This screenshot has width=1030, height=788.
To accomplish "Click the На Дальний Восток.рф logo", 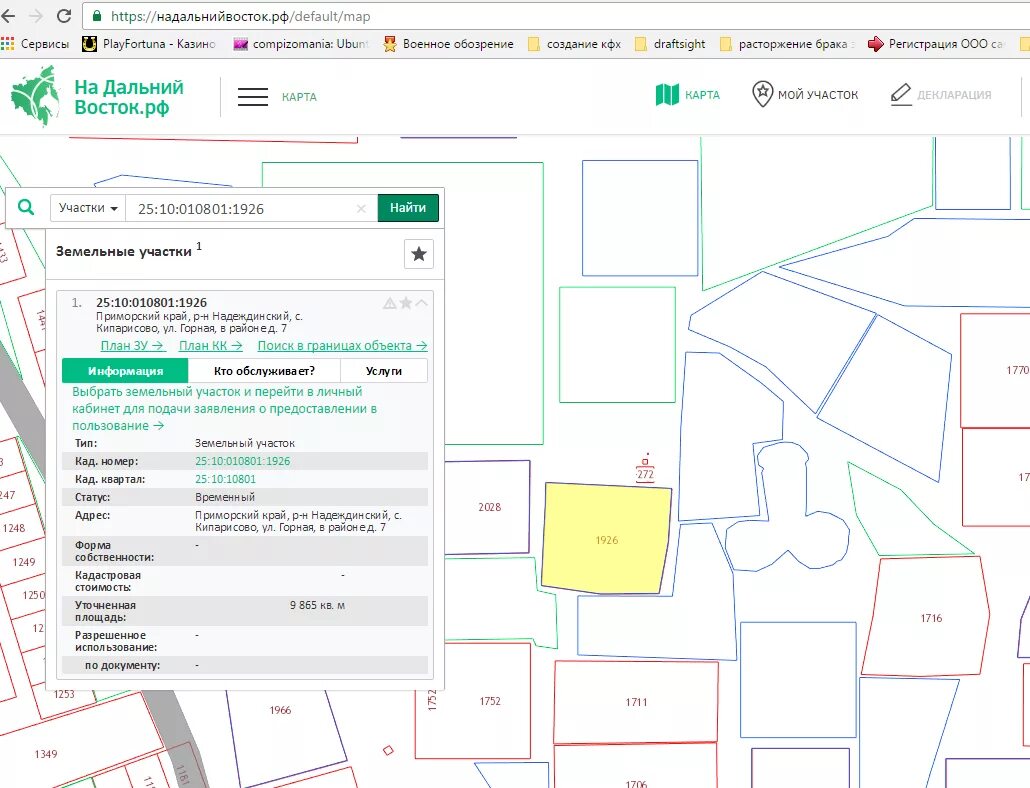I will tap(97, 97).
